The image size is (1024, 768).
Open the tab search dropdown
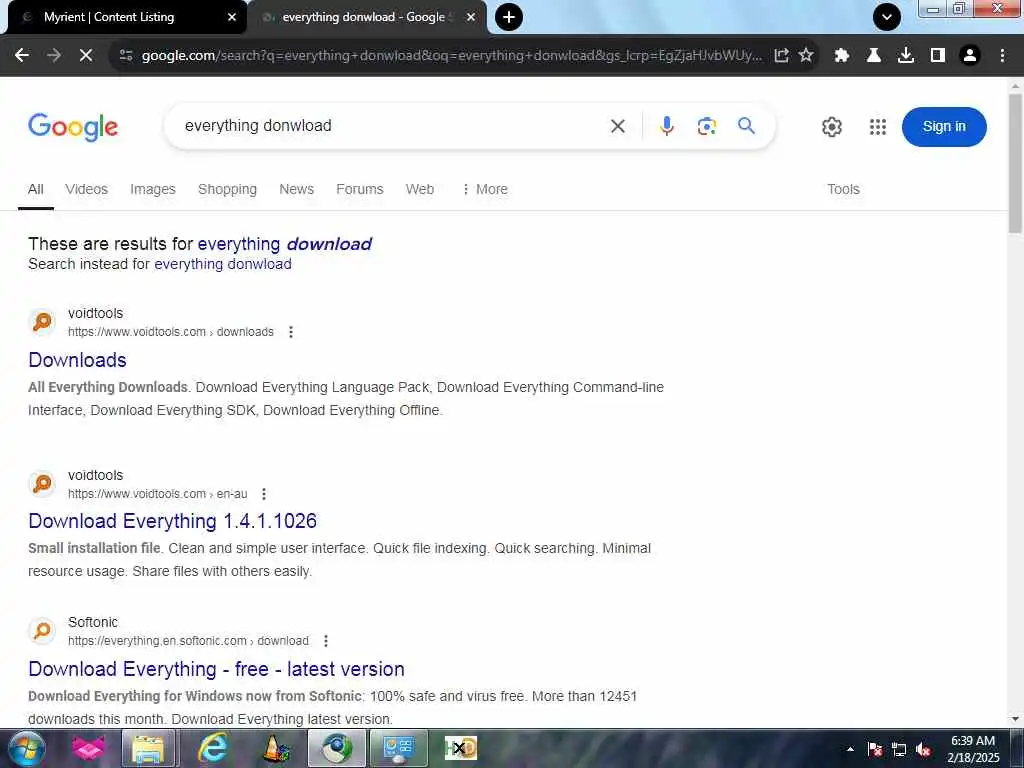tap(887, 17)
